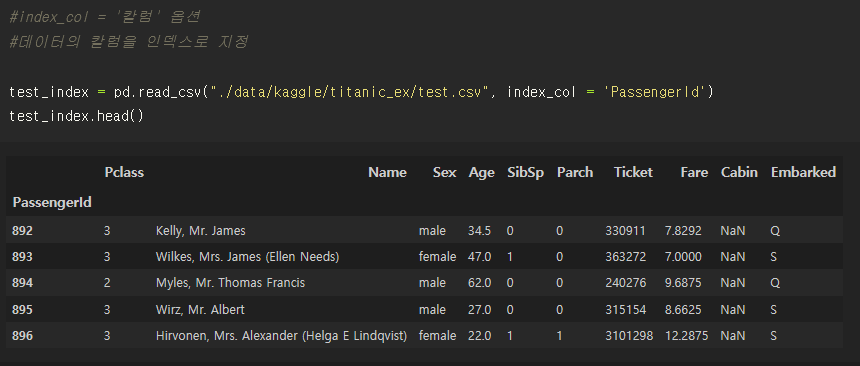Click fare value 8.6625
Image resolution: width=860 pixels, height=366 pixels.
(x=683, y=310)
